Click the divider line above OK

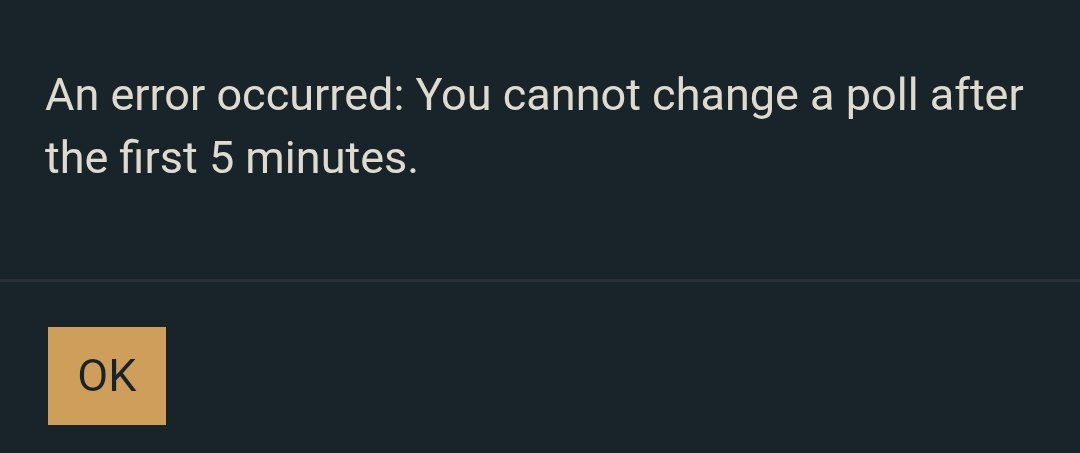540,281
